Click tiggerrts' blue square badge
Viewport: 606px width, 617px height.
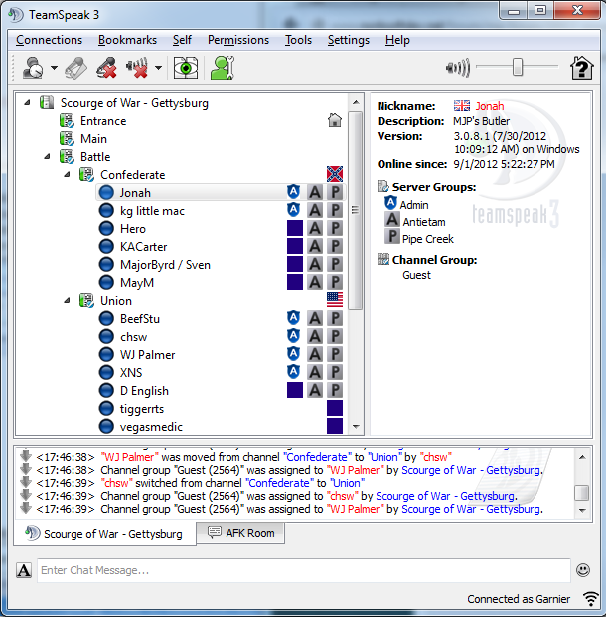pyautogui.click(x=335, y=408)
